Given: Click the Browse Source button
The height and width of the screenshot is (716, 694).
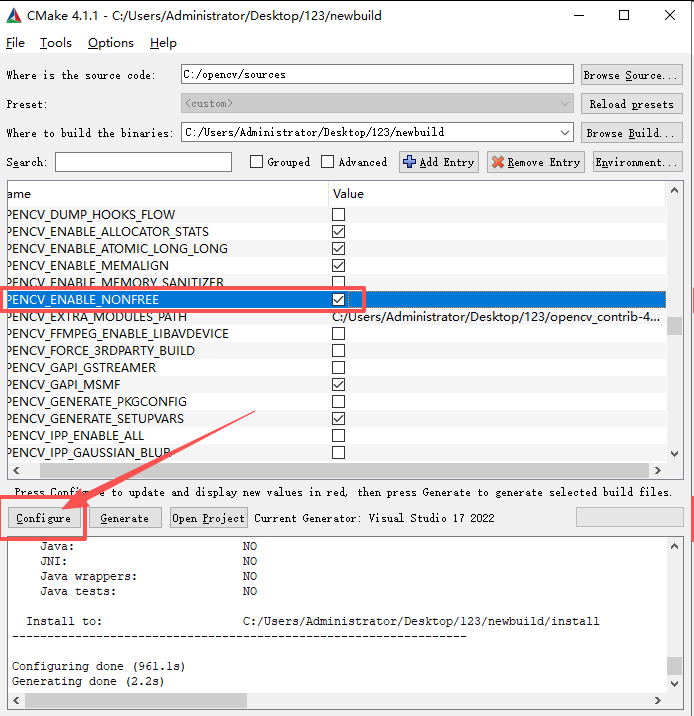Looking at the screenshot, I should (x=632, y=75).
